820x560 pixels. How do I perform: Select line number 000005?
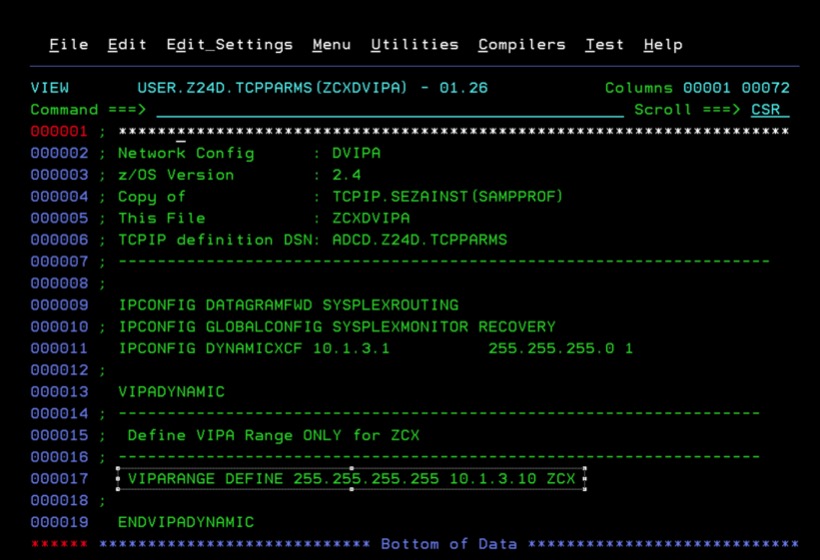[59, 218]
